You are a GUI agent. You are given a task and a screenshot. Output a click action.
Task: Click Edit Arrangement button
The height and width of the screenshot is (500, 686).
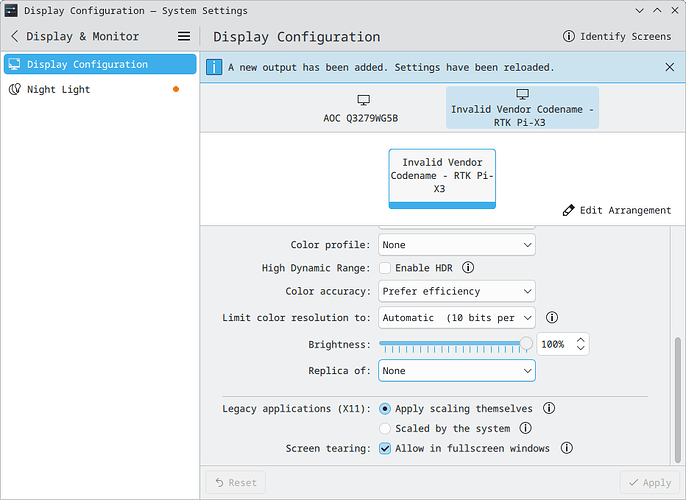[x=616, y=210]
